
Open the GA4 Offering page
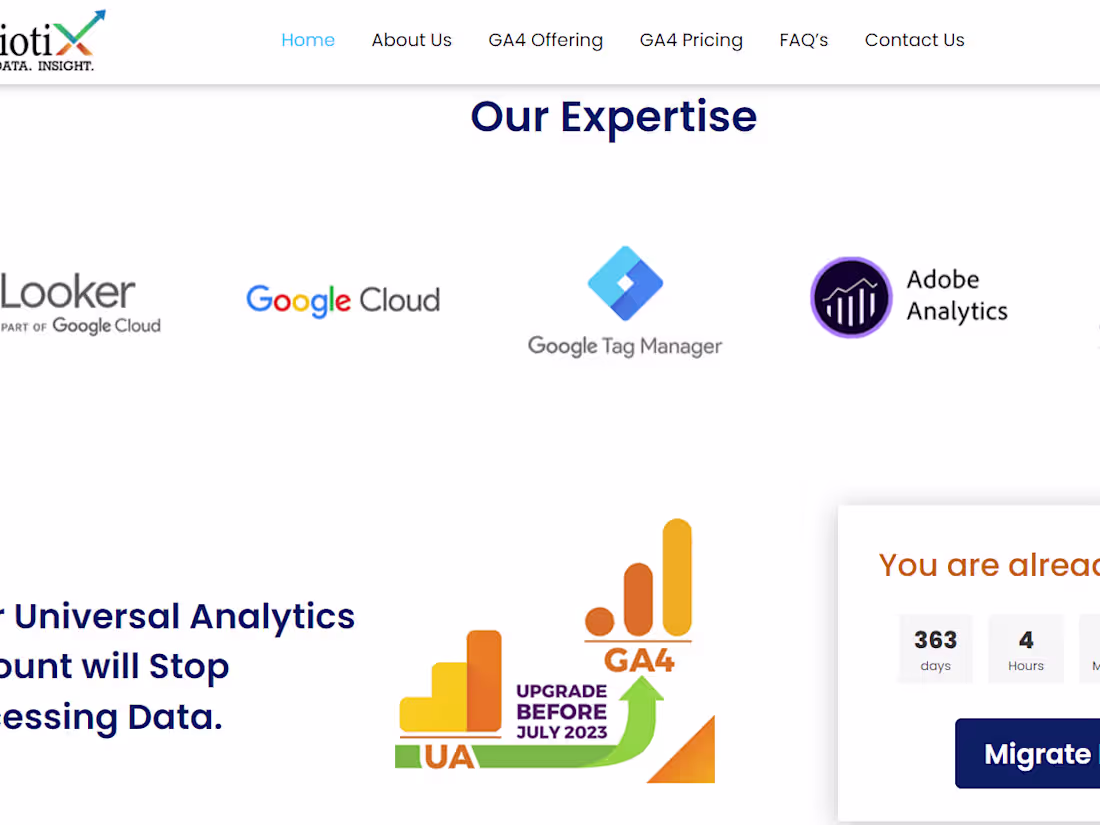tap(545, 40)
